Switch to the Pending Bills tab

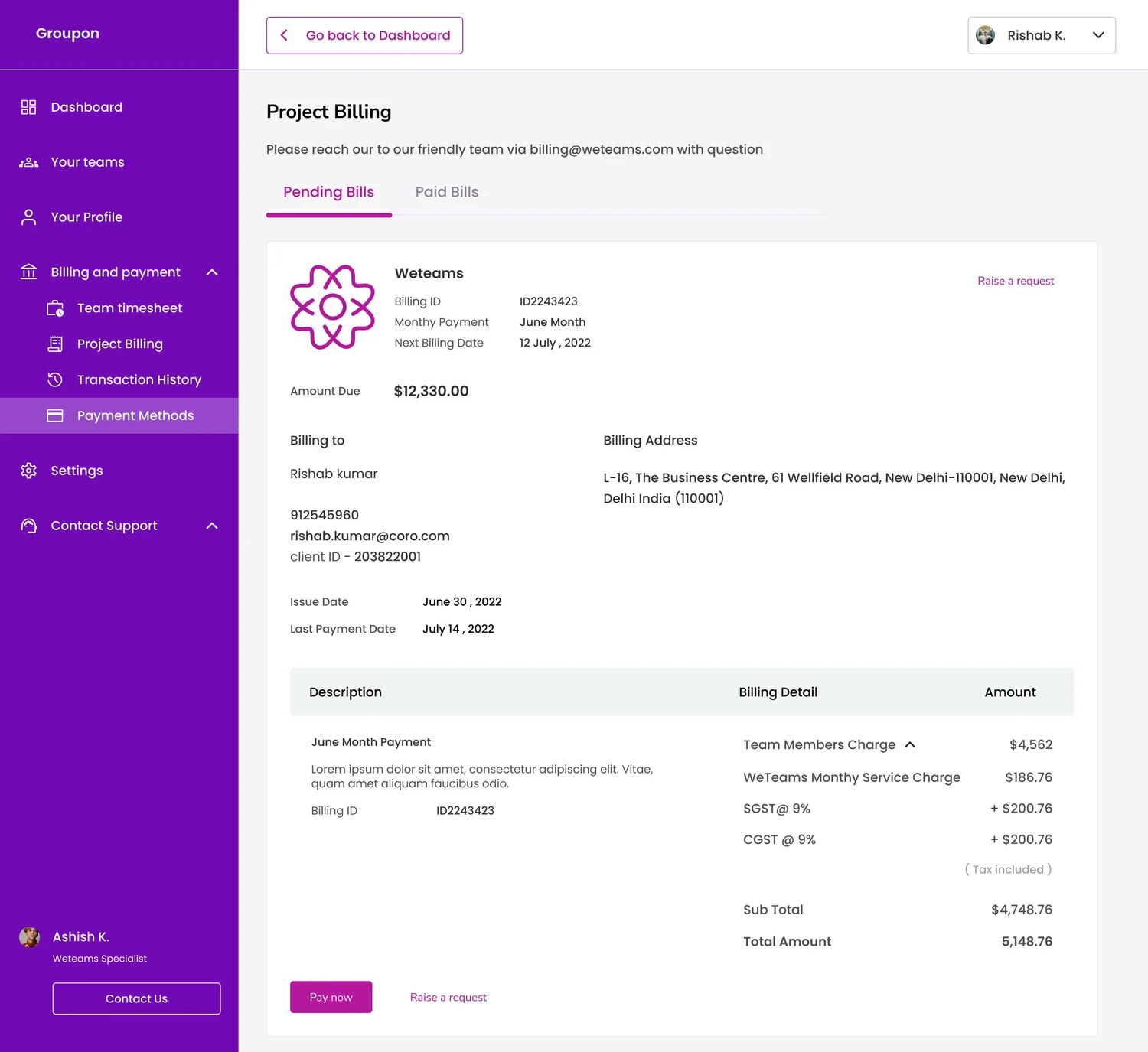[x=329, y=192]
